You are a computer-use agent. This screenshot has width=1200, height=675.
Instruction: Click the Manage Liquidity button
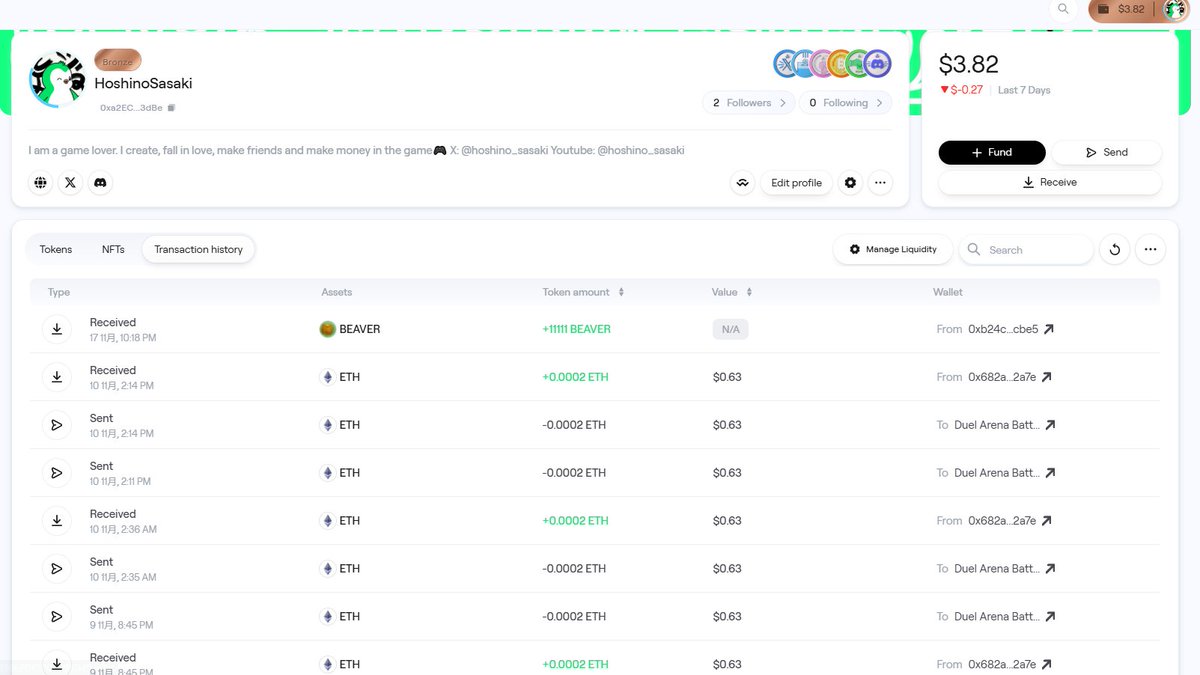[x=892, y=249]
